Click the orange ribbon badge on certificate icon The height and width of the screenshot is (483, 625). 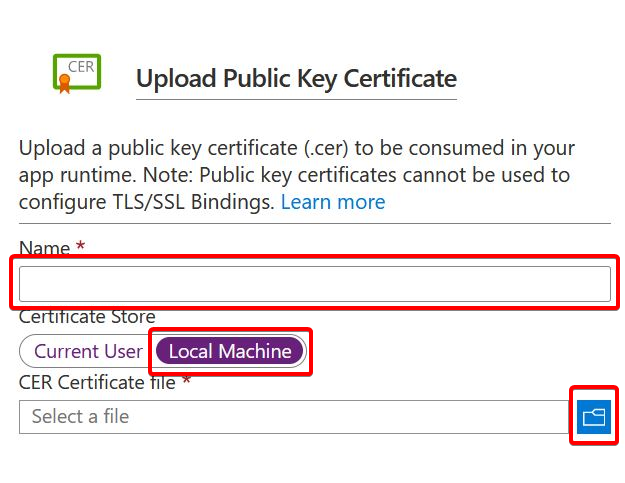tap(65, 83)
